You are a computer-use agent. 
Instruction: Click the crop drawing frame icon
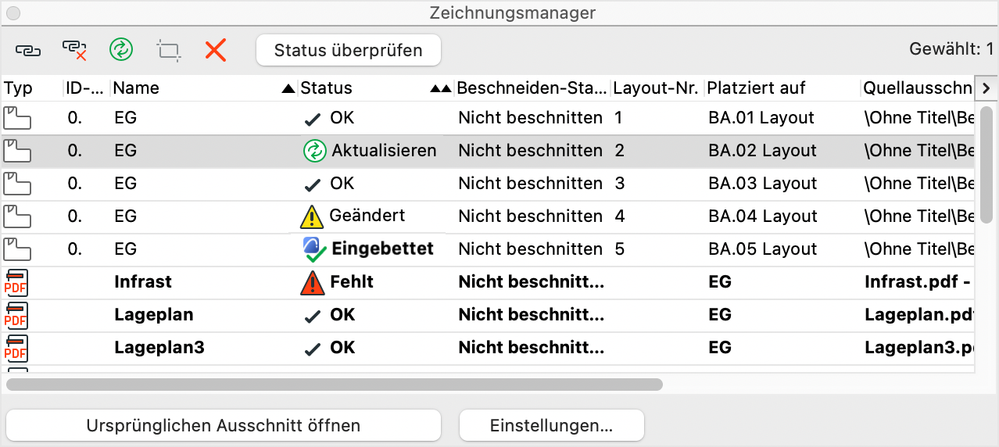[x=168, y=49]
